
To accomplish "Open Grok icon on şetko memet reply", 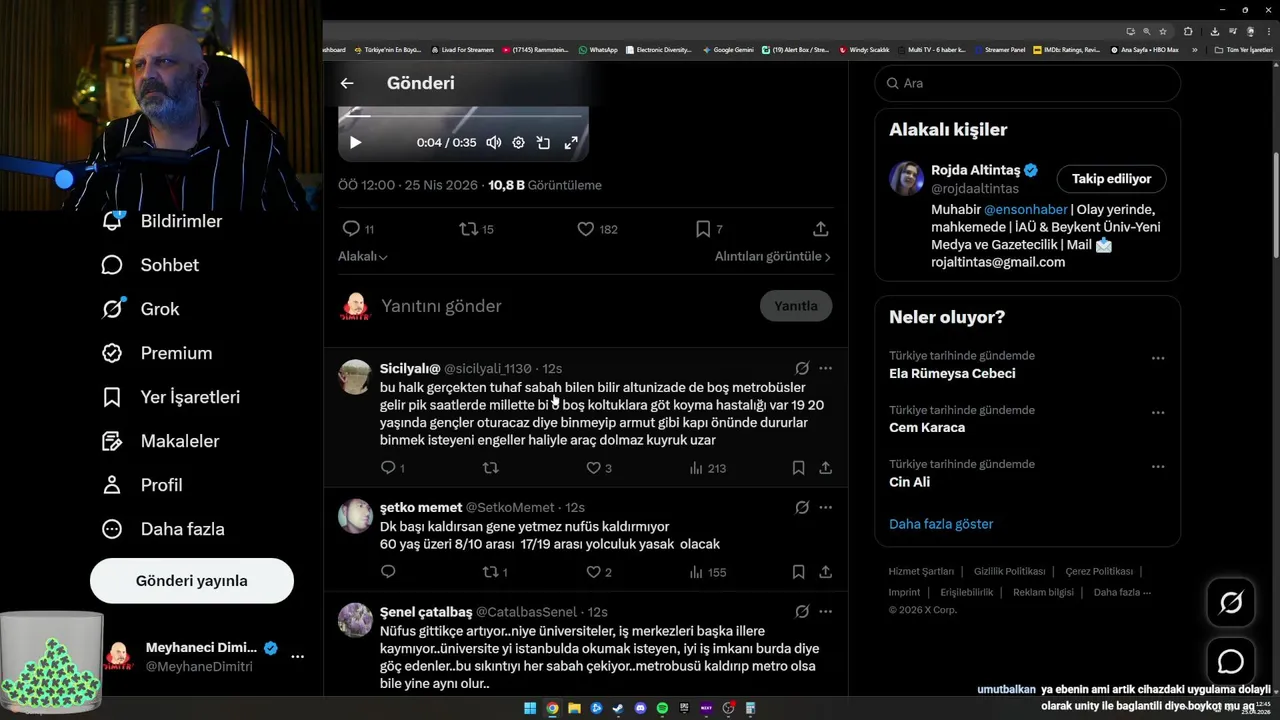I will 802,507.
